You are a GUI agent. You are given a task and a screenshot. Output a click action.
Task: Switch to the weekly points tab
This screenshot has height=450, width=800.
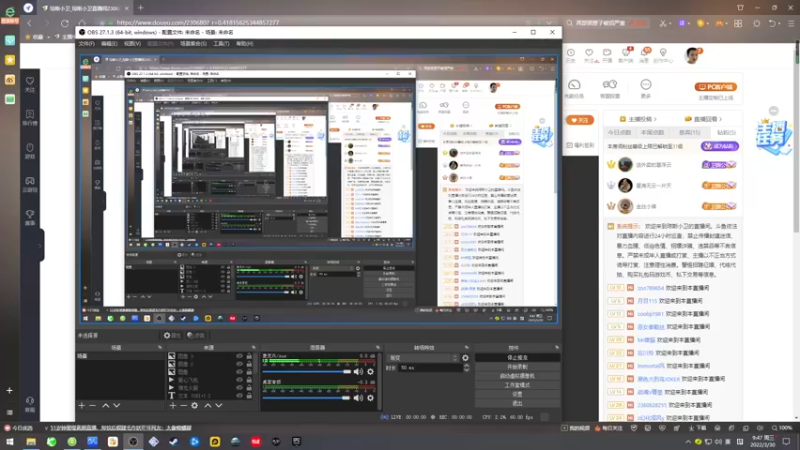(x=653, y=133)
